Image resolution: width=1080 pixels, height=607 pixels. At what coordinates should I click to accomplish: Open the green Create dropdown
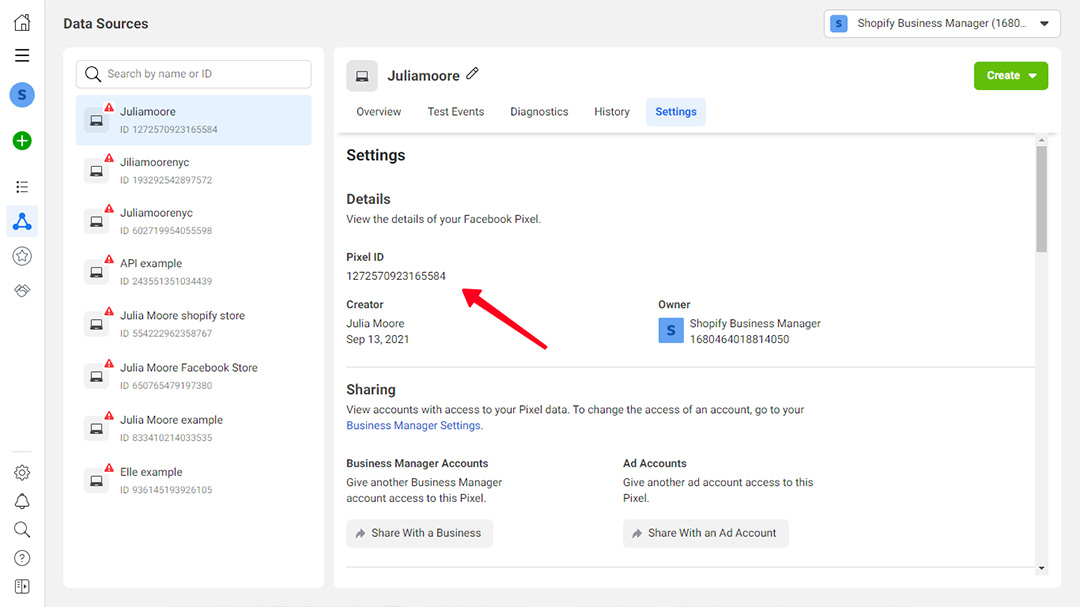tap(1010, 76)
